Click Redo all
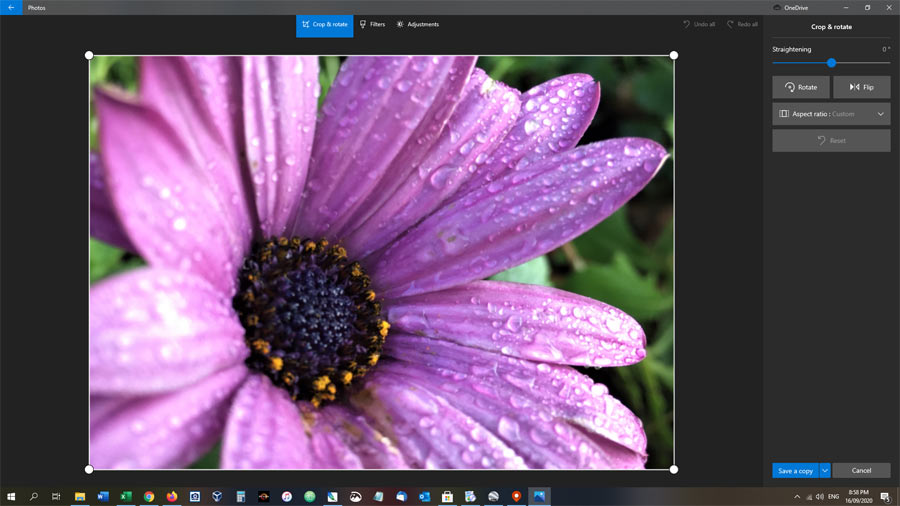 tap(742, 25)
